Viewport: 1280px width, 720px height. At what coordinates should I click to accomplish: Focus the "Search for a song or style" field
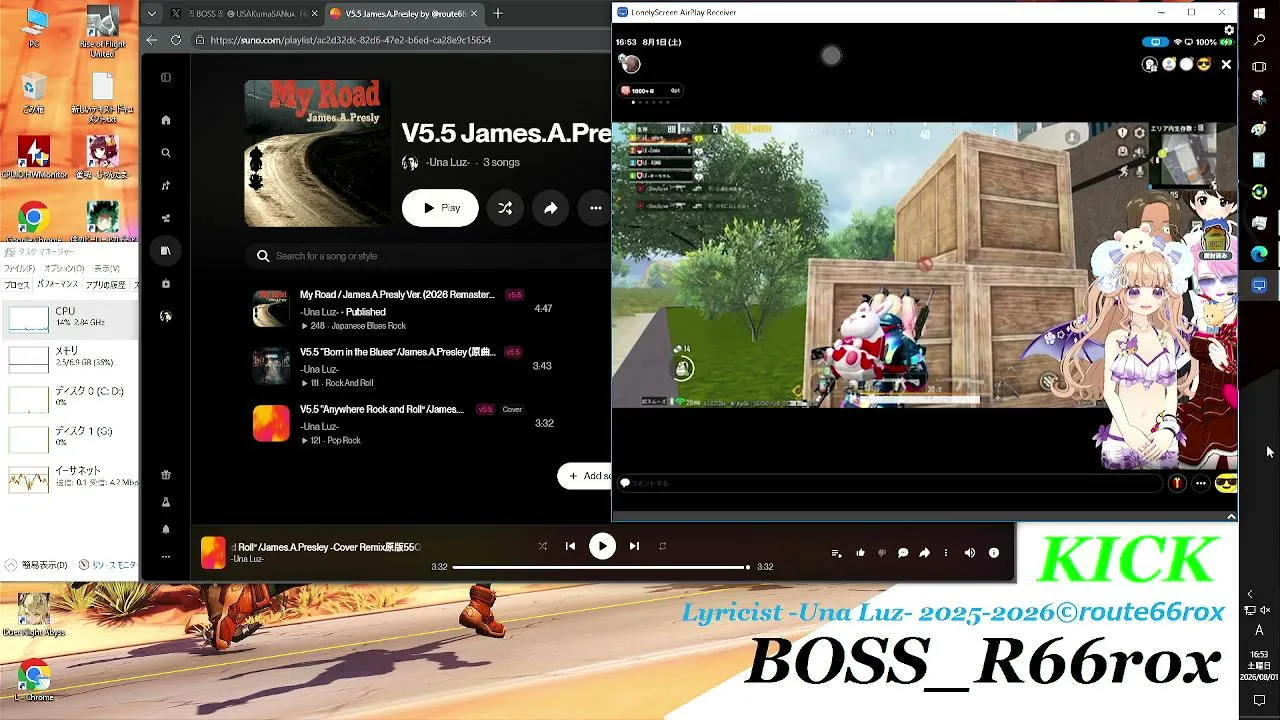[430, 256]
